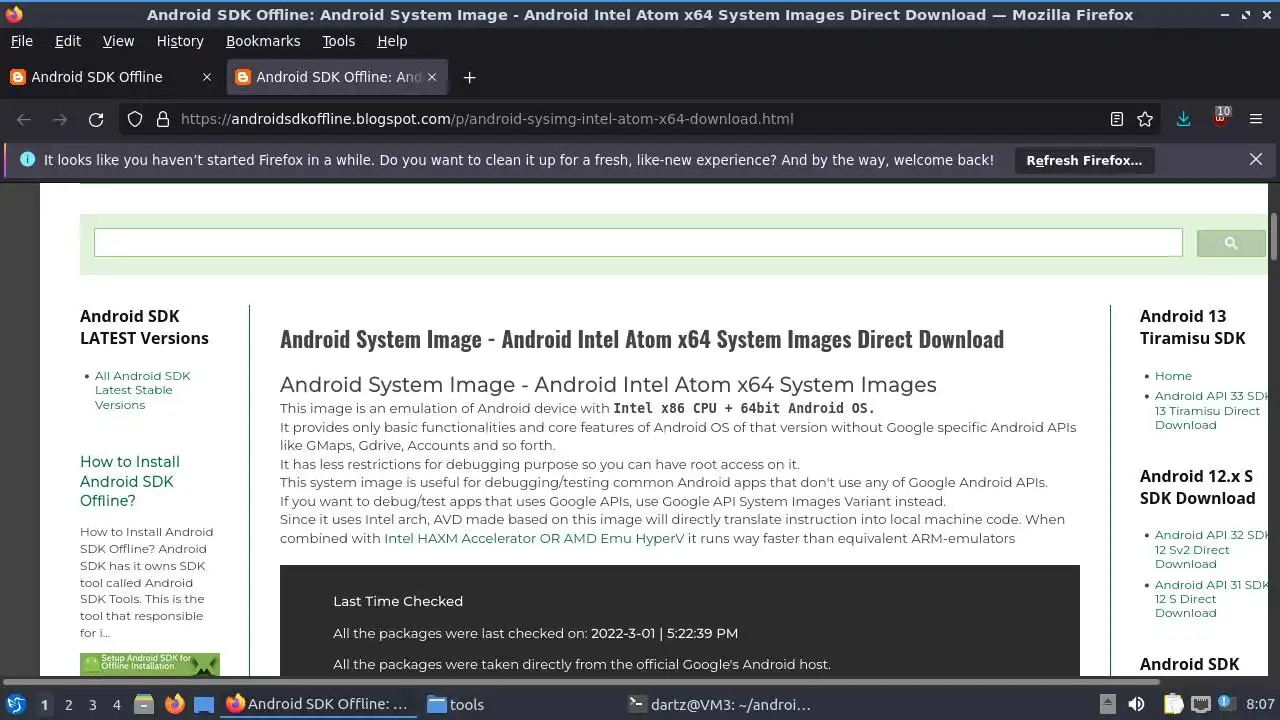1280x720 pixels.
Task: Launch Firefox from the taskbar quick launcher
Action: [x=174, y=704]
